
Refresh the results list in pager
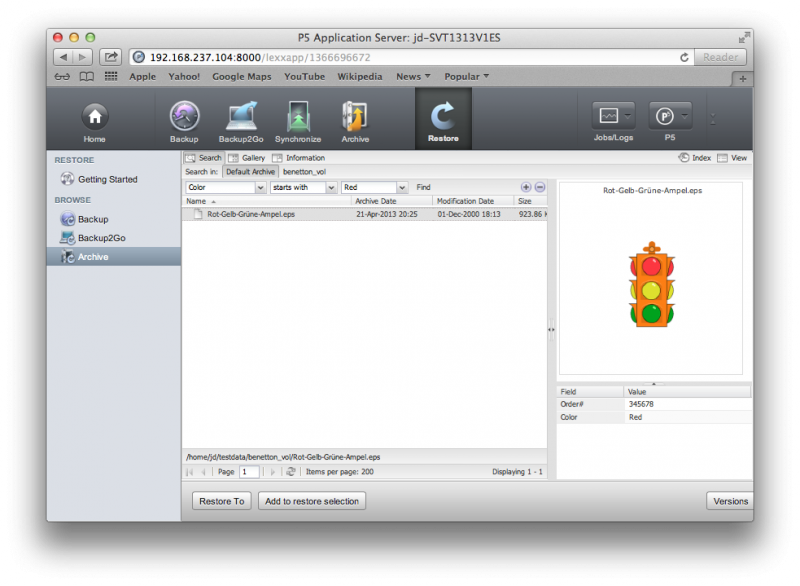pos(291,472)
